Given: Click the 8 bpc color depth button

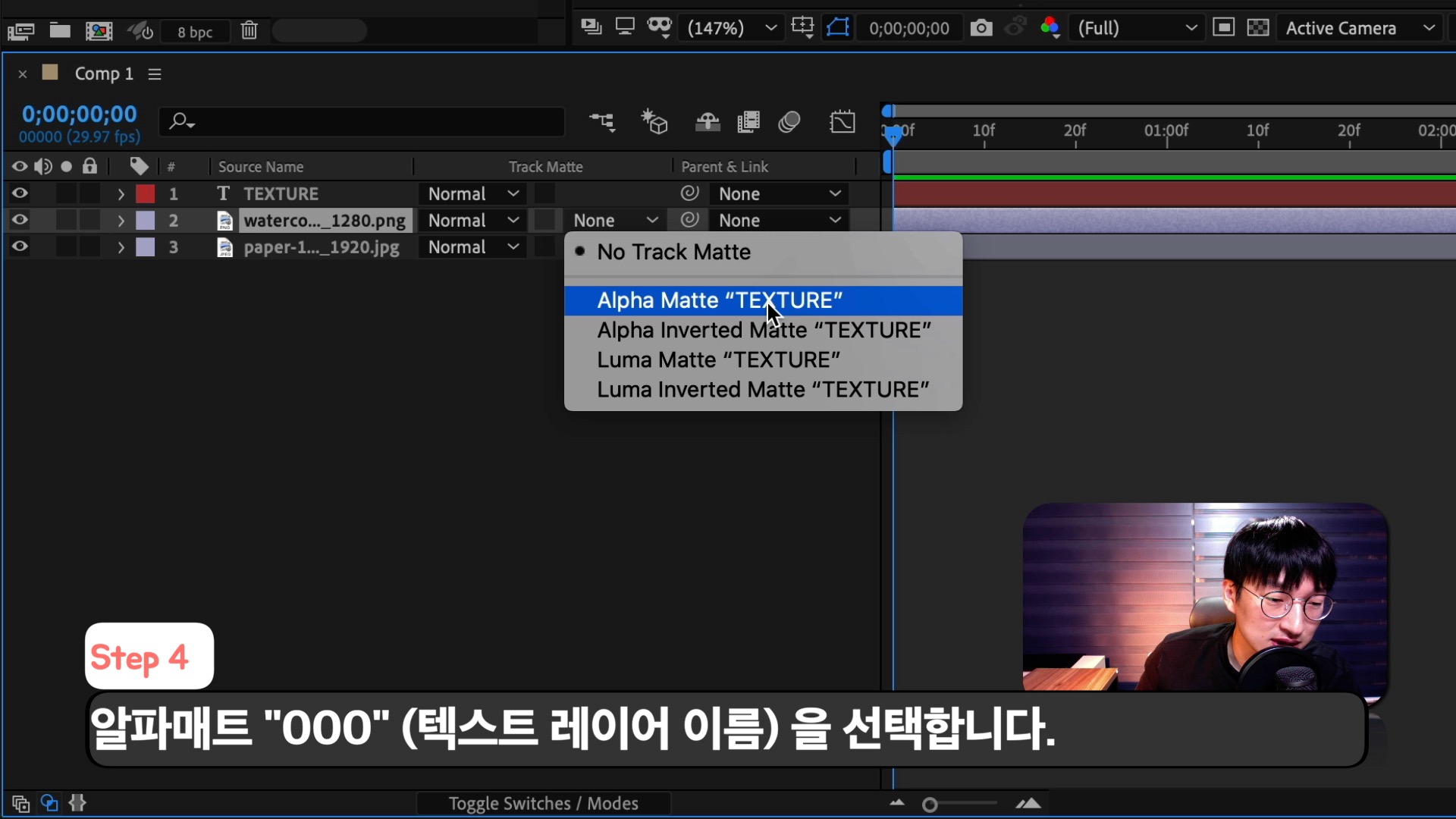Looking at the screenshot, I should point(195,32).
